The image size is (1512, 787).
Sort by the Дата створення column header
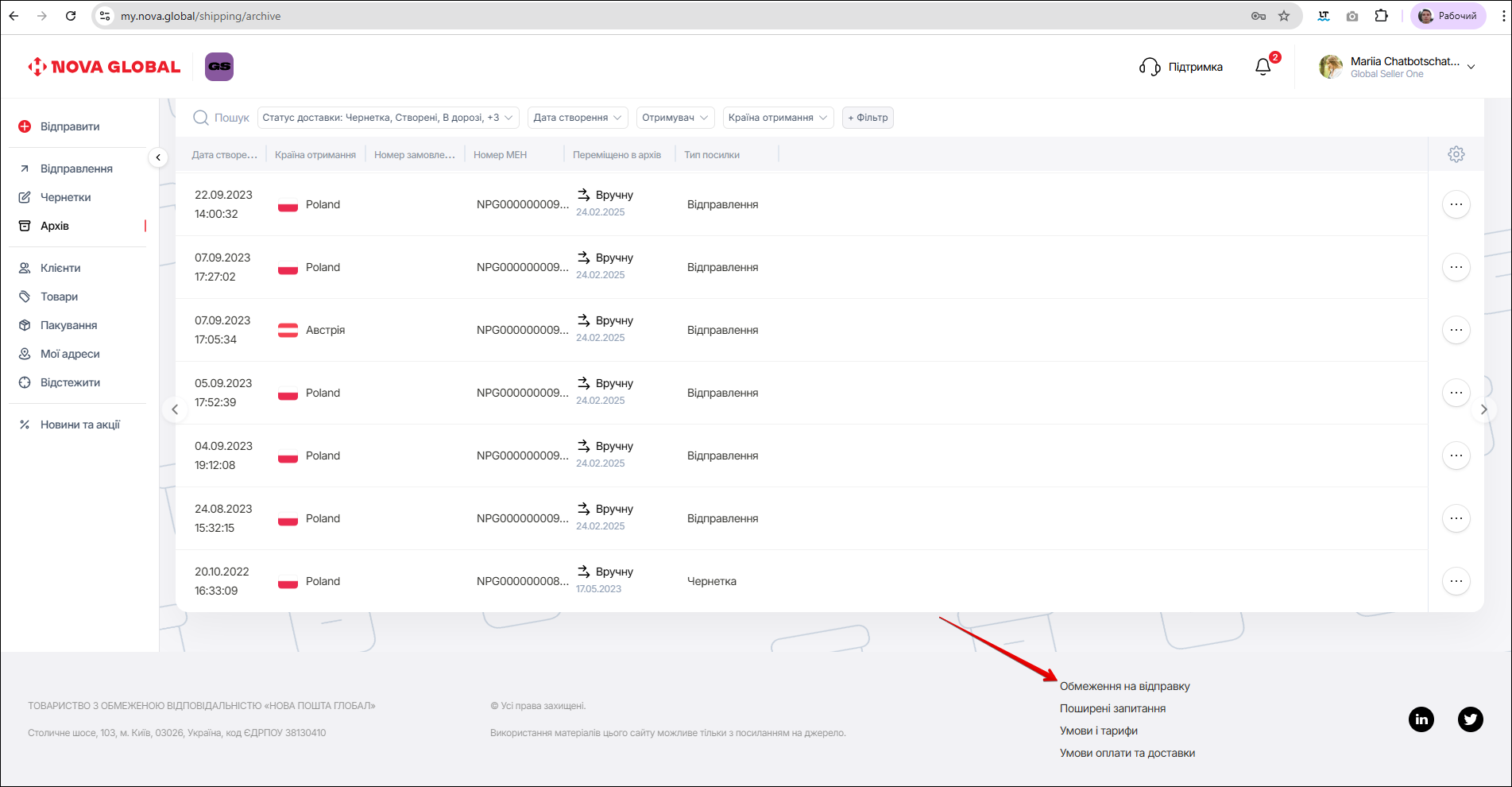tap(226, 155)
